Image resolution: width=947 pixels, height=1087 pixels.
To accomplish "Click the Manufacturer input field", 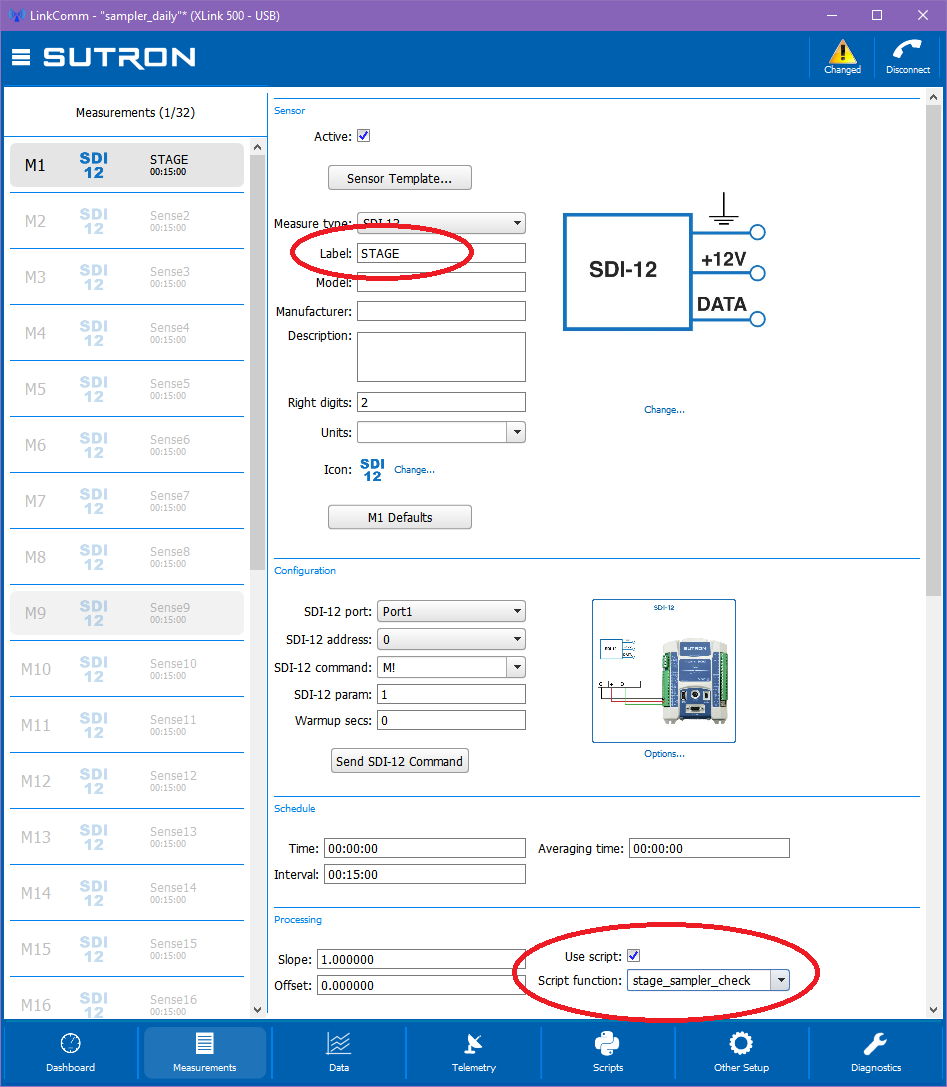I will (x=441, y=311).
